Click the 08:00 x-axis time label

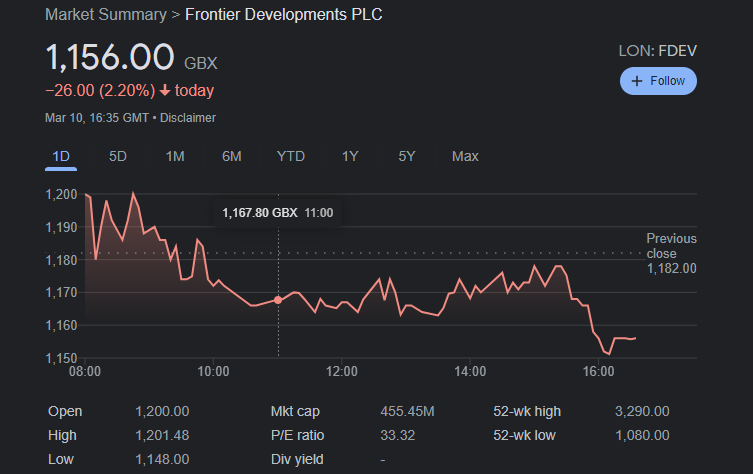click(x=85, y=371)
